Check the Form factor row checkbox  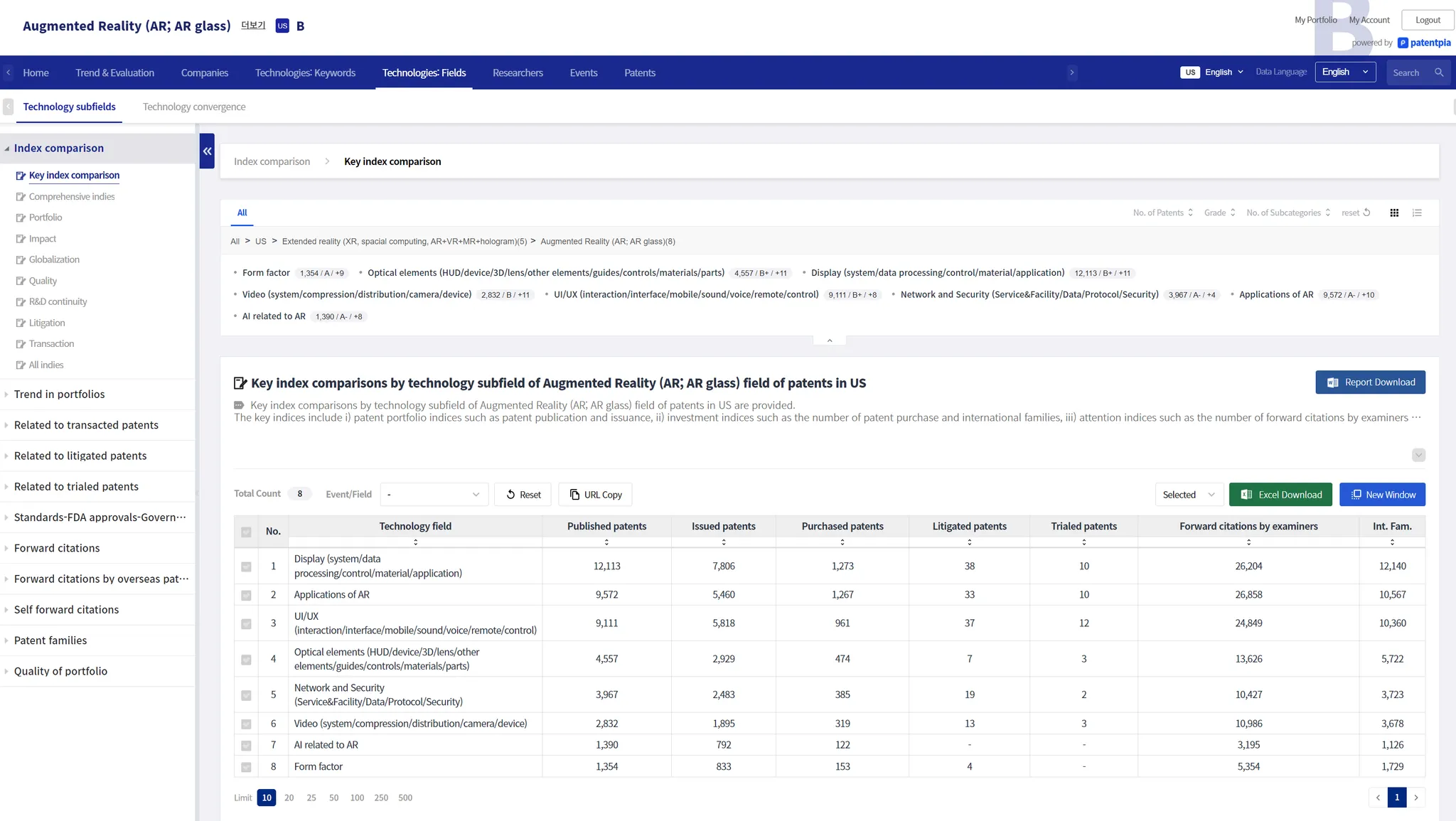click(246, 767)
